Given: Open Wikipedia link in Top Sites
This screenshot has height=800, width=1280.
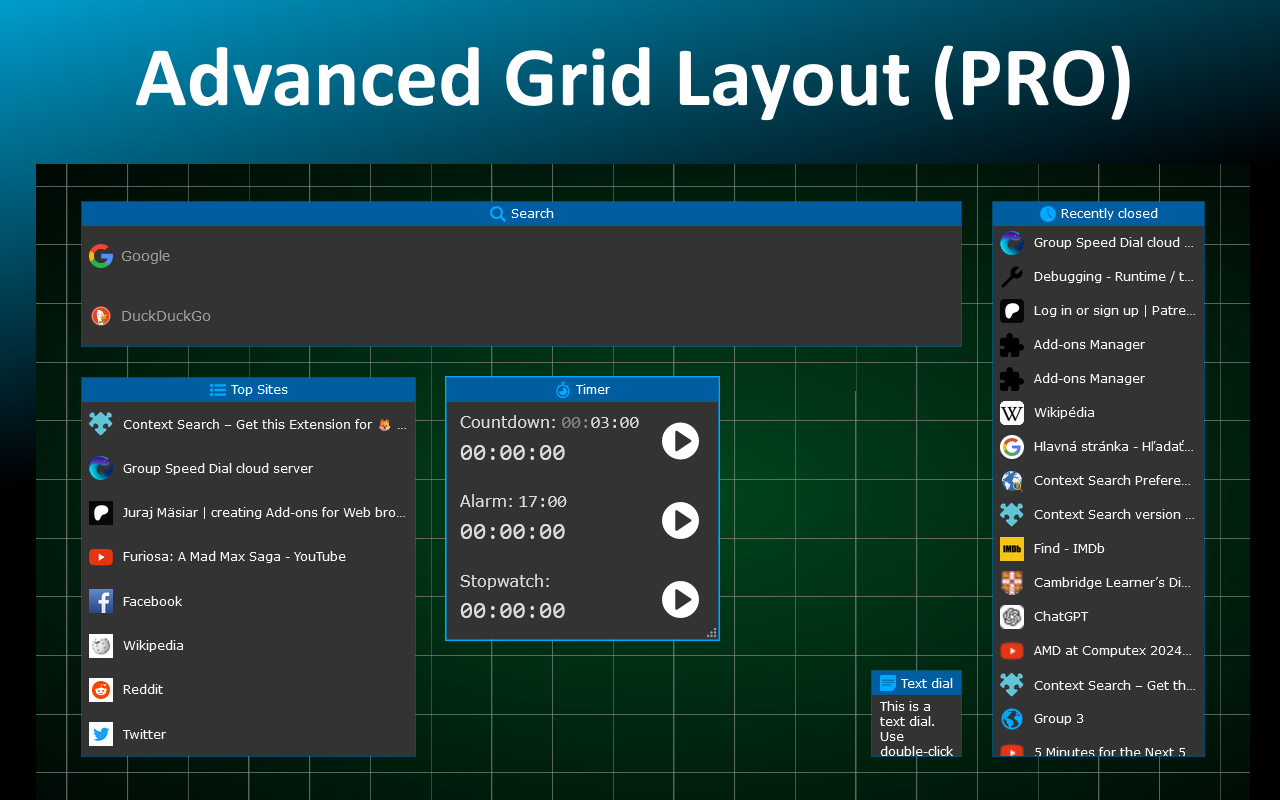Looking at the screenshot, I should (x=153, y=646).
